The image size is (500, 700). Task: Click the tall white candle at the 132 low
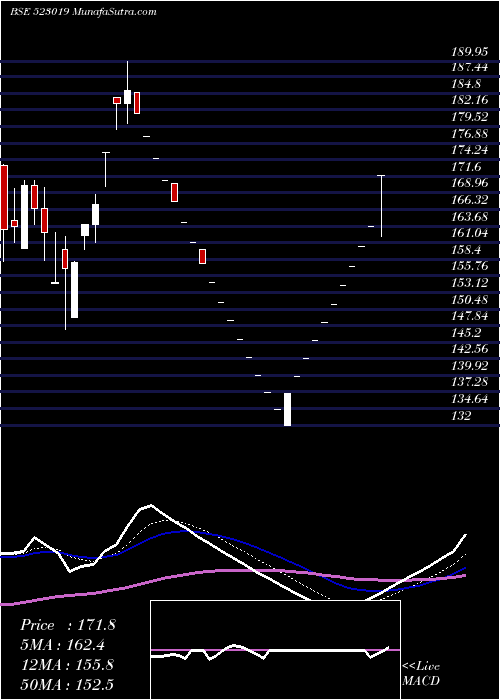pos(288,409)
